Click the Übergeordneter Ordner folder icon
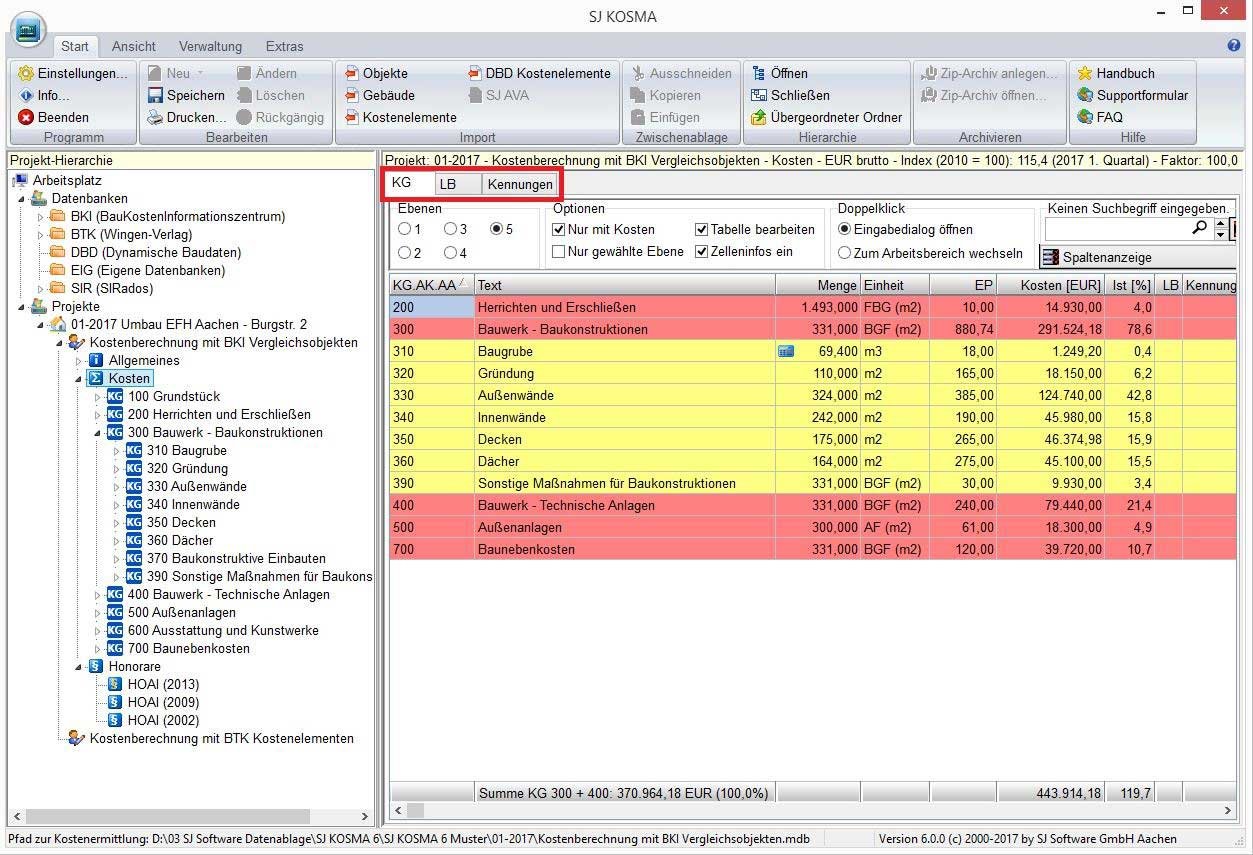1253x855 pixels. pos(759,117)
